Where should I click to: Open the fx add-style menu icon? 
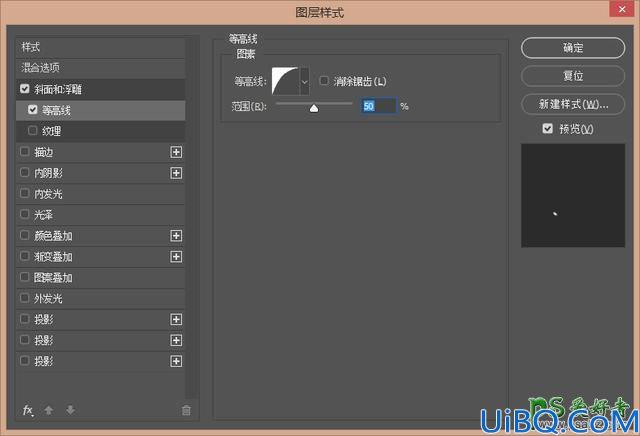(28, 410)
